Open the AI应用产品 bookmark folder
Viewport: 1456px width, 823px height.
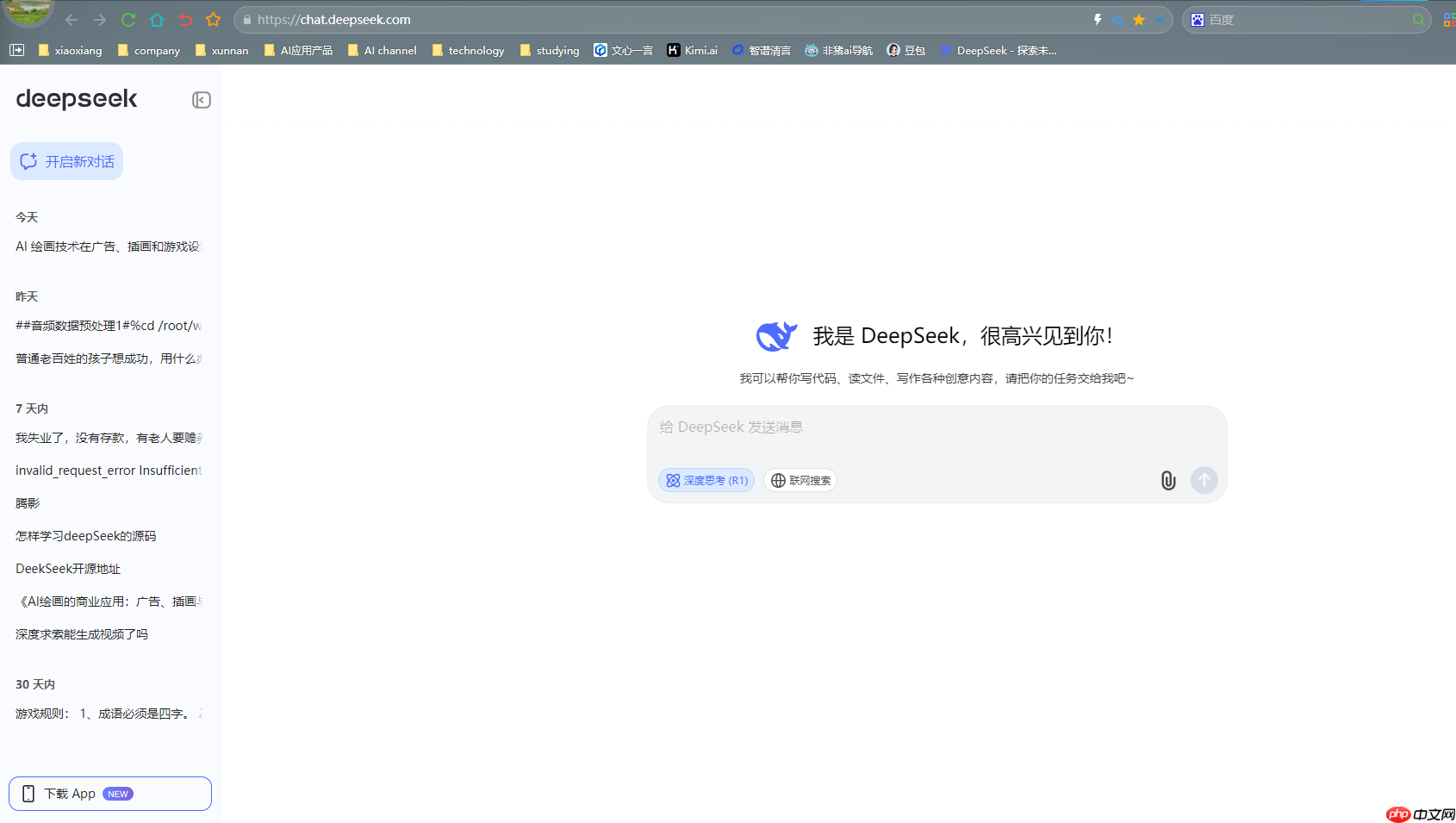297,50
